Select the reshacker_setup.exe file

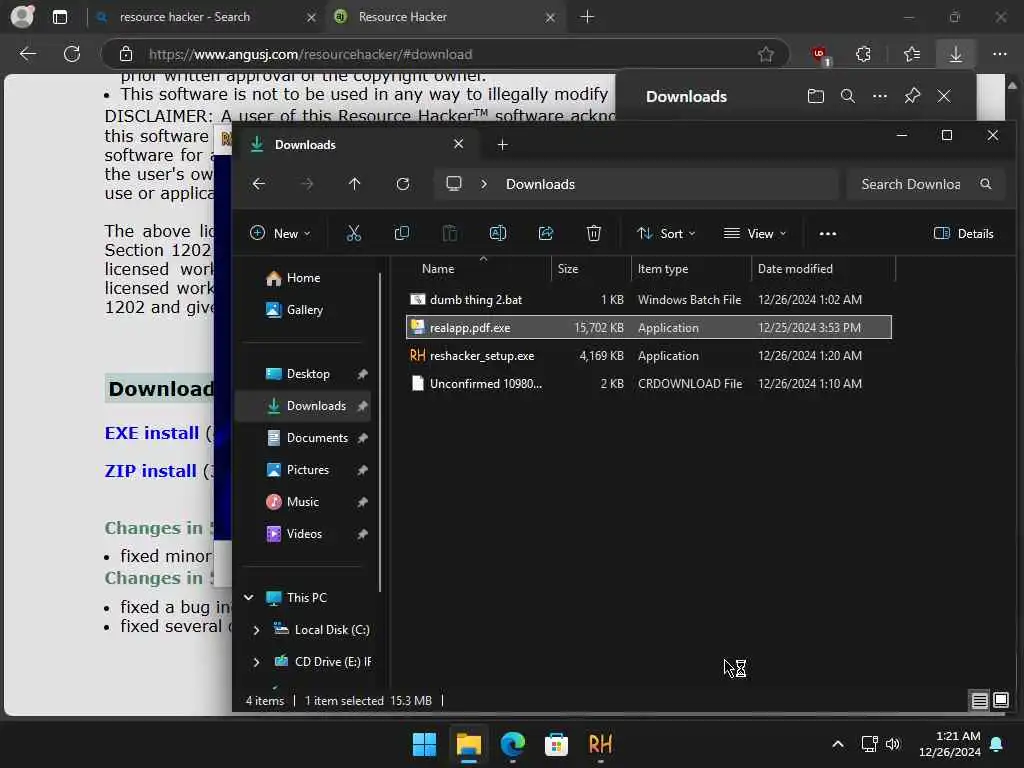click(648, 356)
